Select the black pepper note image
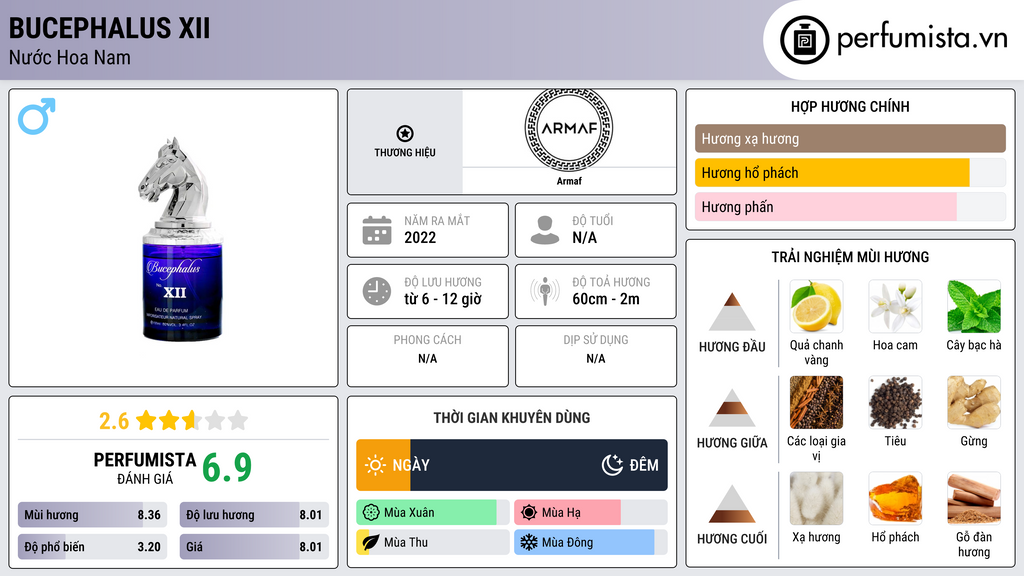Image resolution: width=1024 pixels, height=576 pixels. tap(895, 402)
